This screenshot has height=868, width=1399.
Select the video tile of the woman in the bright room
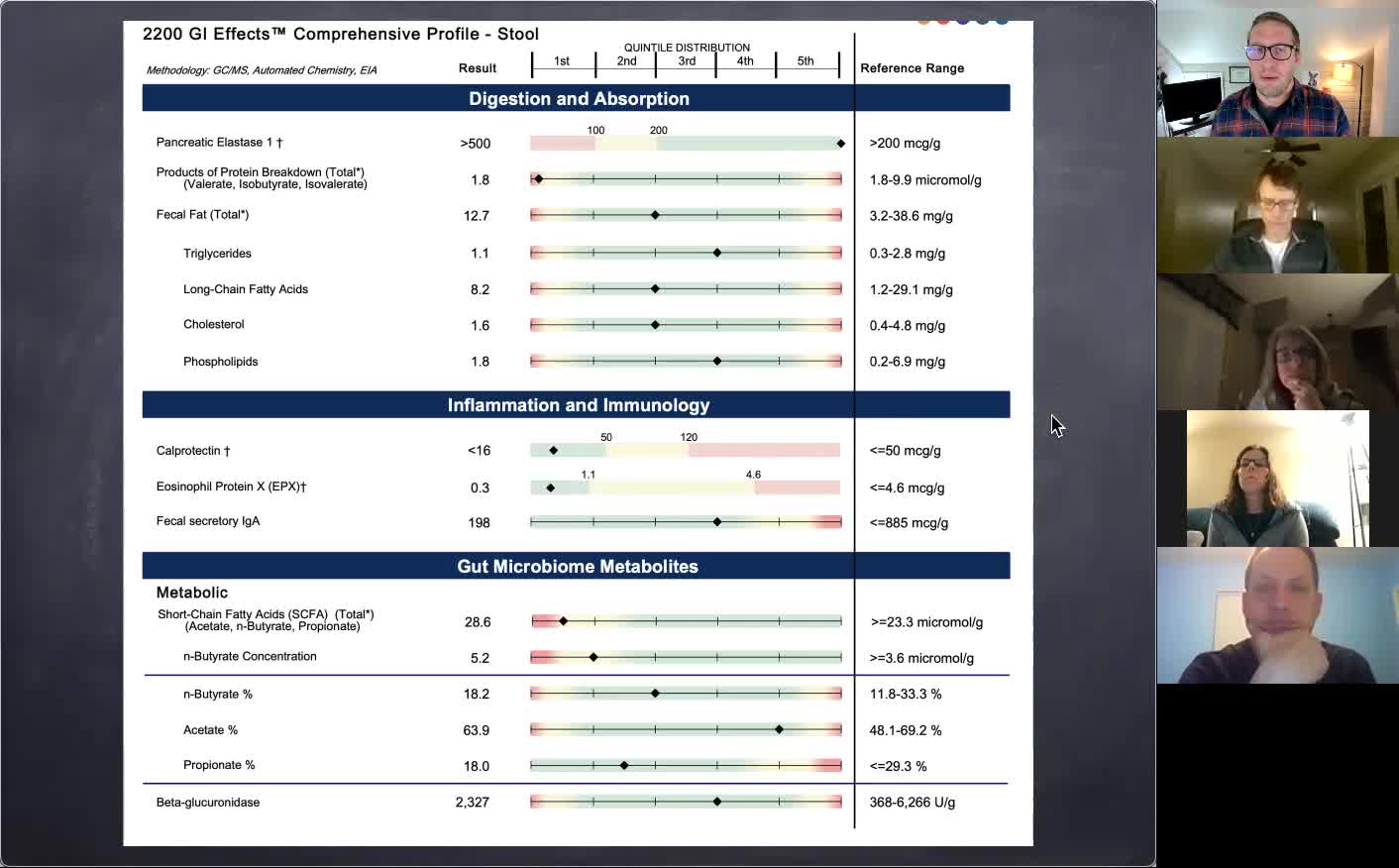[x=1278, y=479]
